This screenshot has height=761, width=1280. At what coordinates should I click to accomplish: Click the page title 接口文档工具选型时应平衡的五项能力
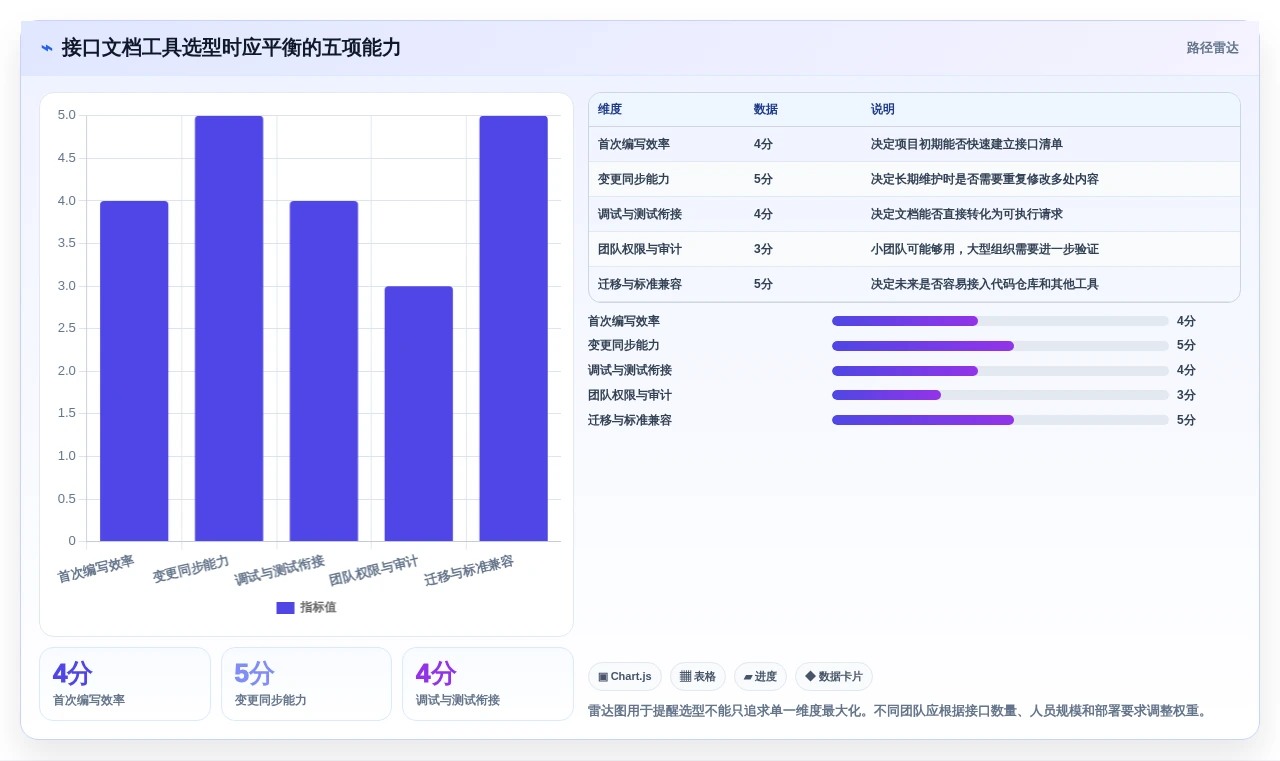231,48
